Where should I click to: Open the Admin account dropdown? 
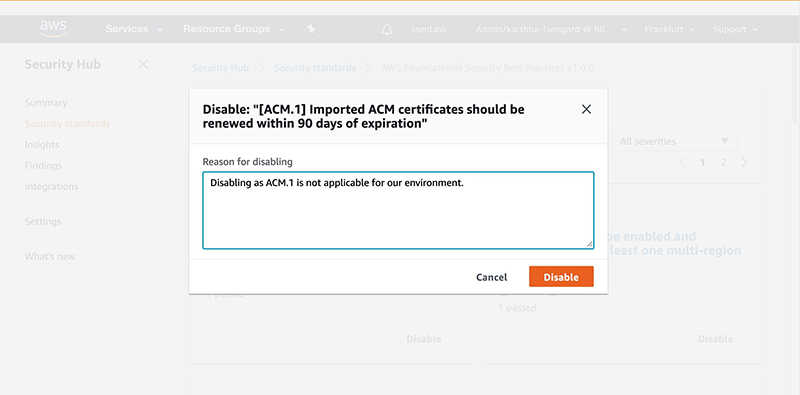(x=551, y=30)
